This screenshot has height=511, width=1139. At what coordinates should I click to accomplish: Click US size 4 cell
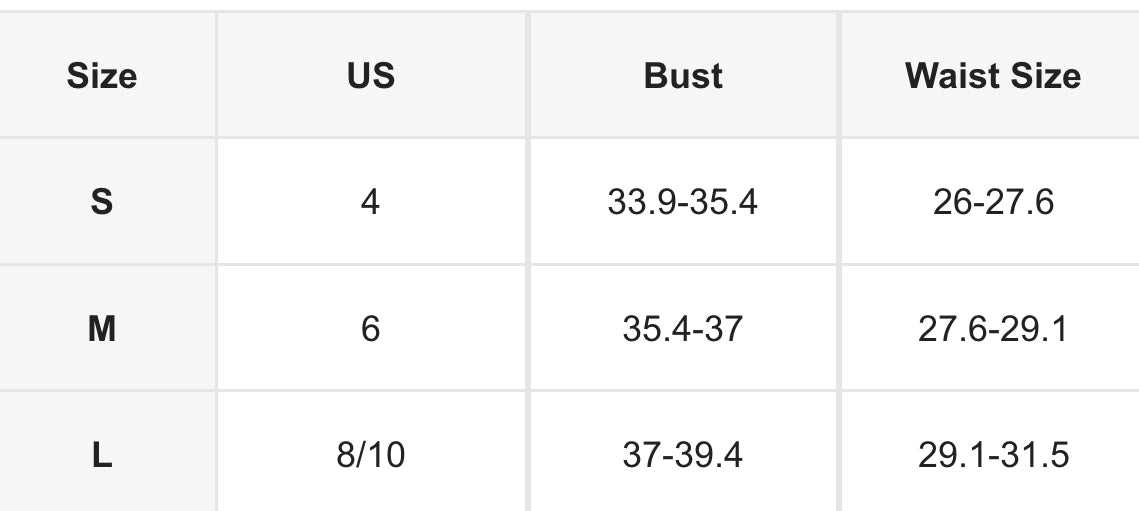click(x=370, y=203)
